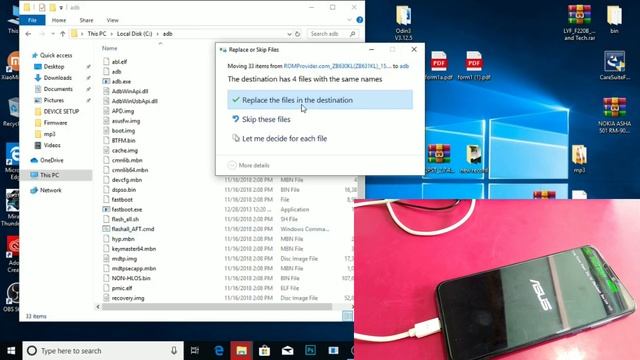This screenshot has width=640, height=360.
Task: Activate Cortana microphone in taskbar search
Action: pos(174,351)
